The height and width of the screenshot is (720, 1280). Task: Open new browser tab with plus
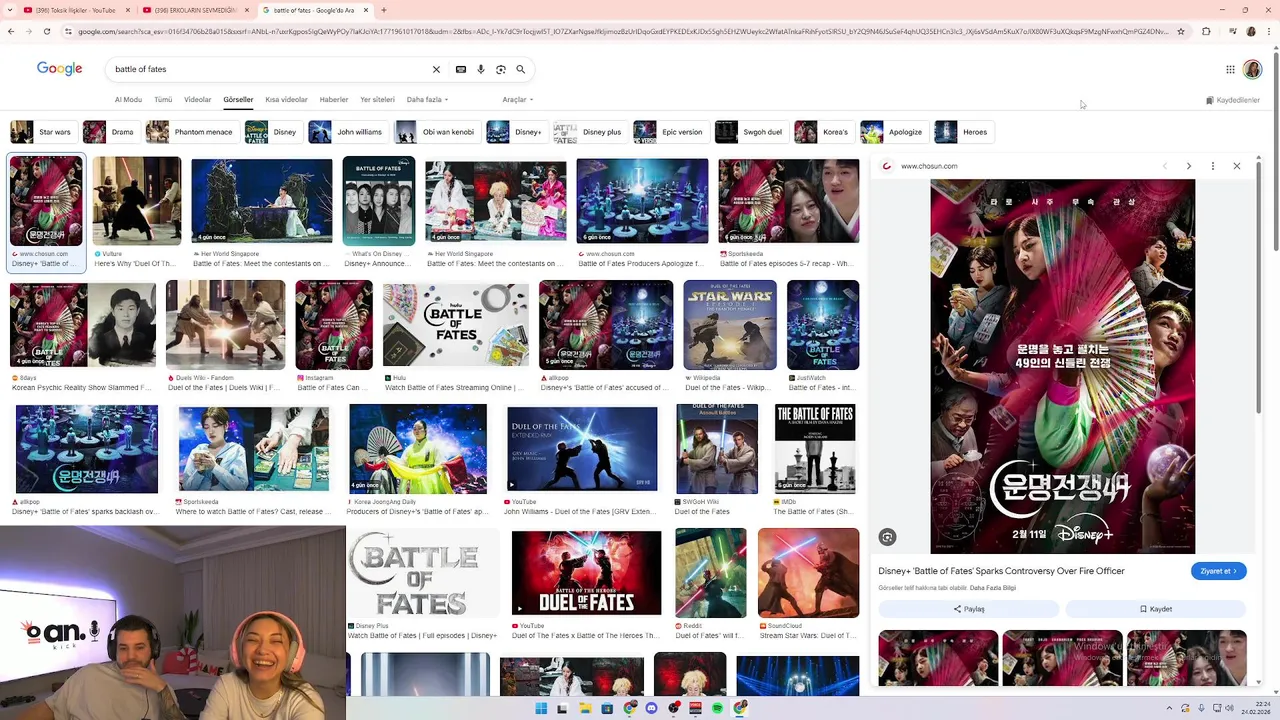(x=384, y=10)
